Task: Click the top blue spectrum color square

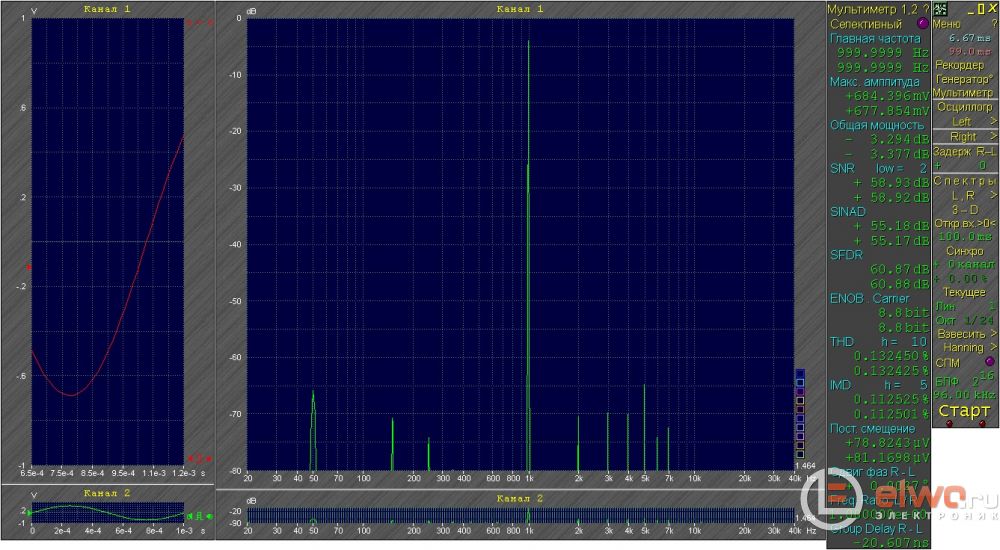Action: (x=799, y=373)
